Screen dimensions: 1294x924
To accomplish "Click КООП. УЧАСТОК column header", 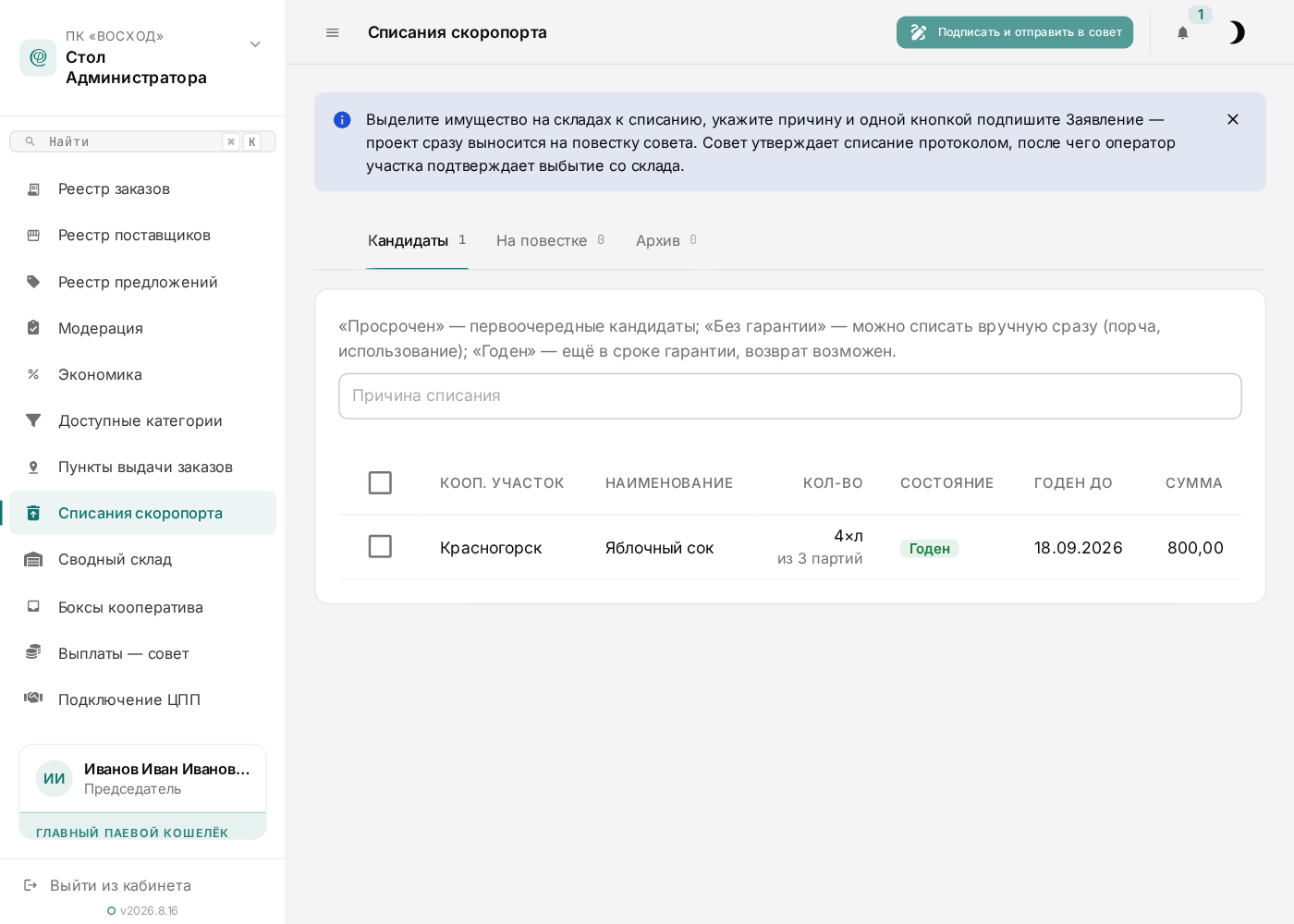I will click(x=502, y=482).
